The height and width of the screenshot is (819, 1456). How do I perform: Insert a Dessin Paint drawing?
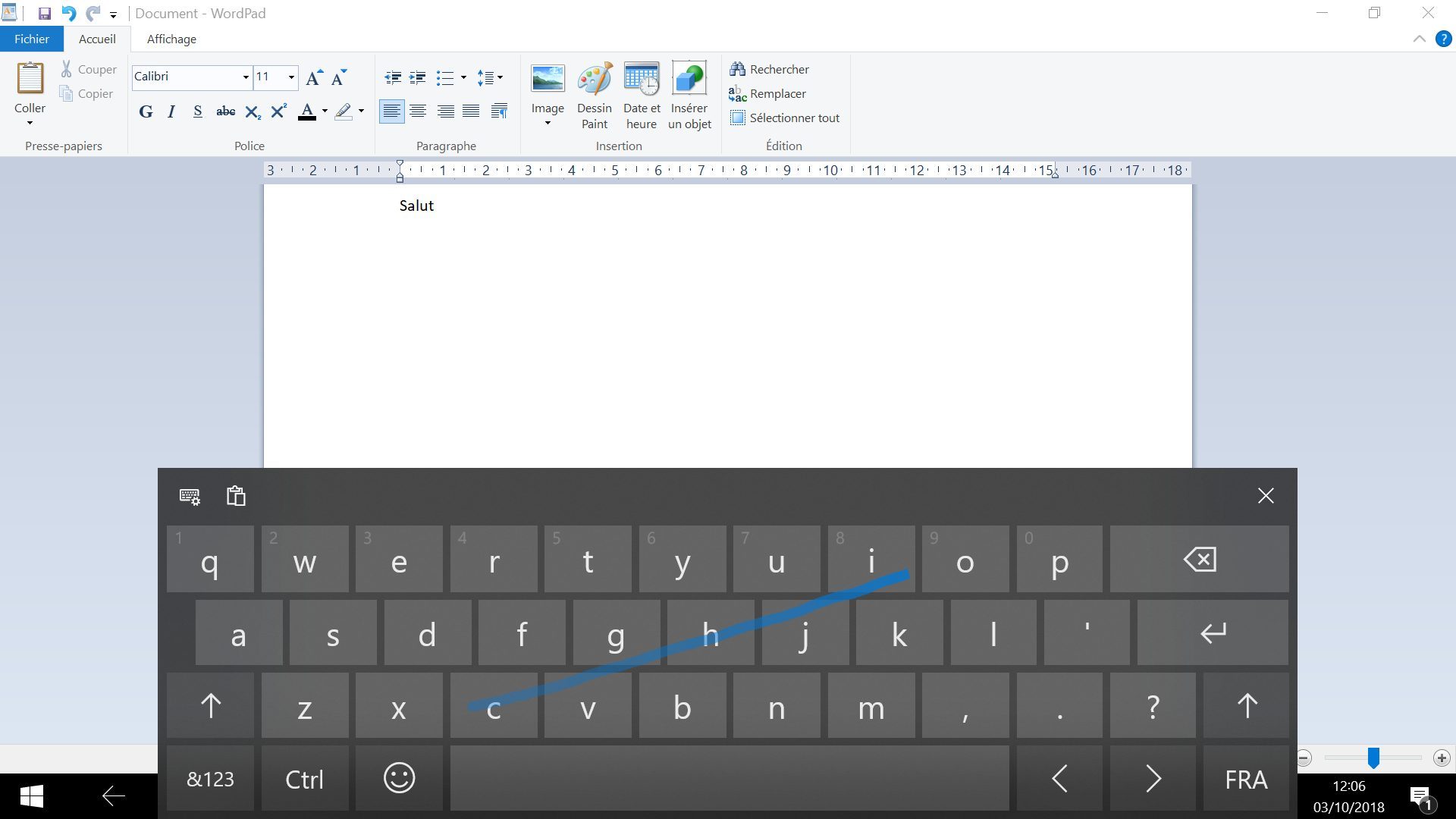(x=595, y=96)
